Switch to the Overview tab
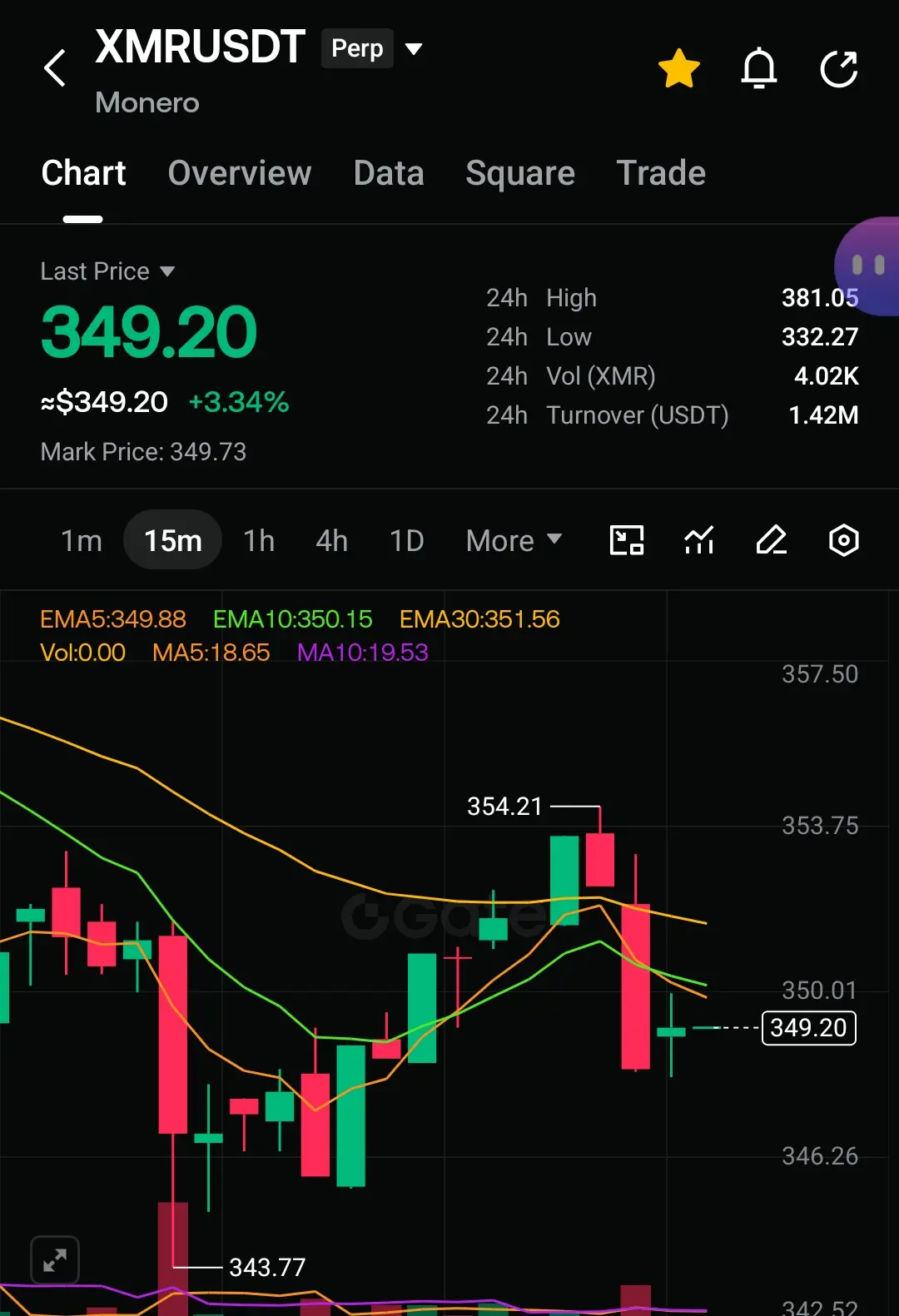The image size is (899, 1316). click(240, 173)
